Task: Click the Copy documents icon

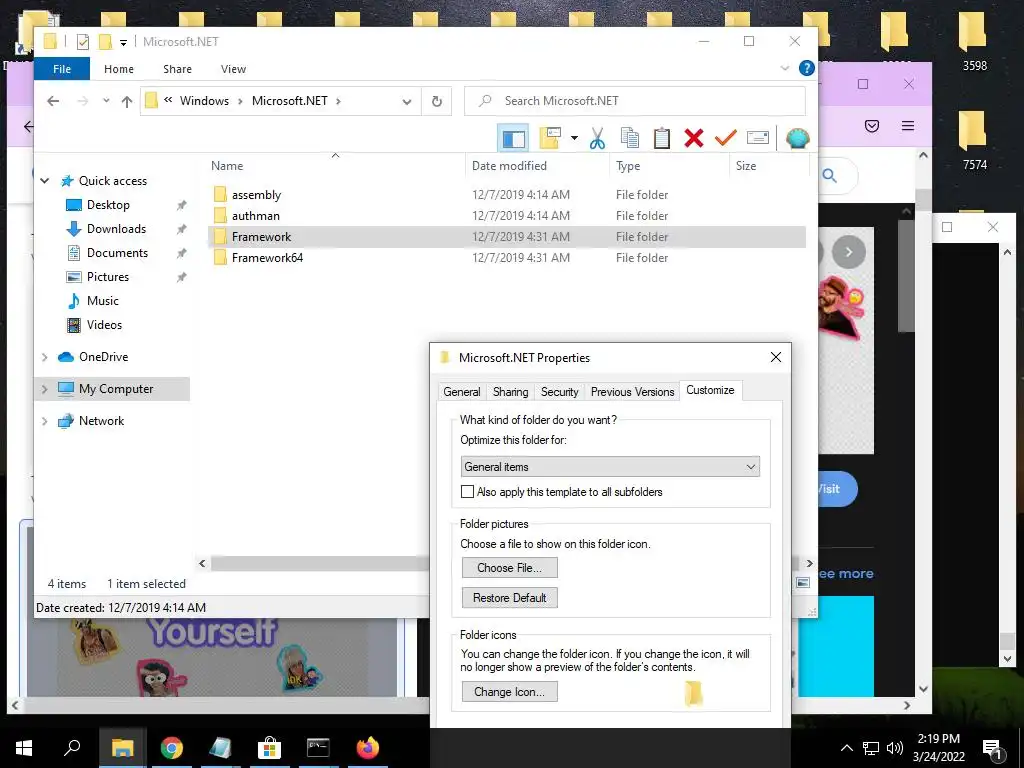Action: click(x=630, y=138)
